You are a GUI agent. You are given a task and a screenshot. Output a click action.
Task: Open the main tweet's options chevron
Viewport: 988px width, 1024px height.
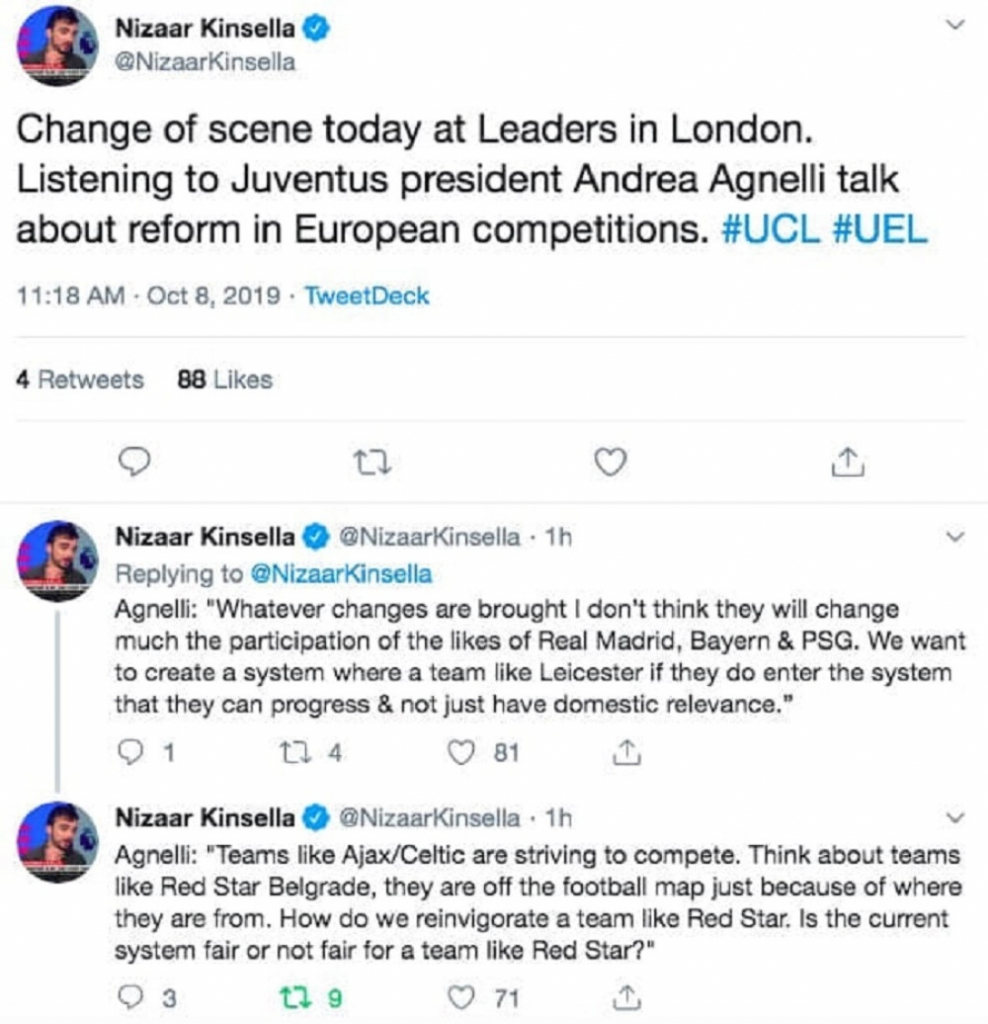point(955,25)
